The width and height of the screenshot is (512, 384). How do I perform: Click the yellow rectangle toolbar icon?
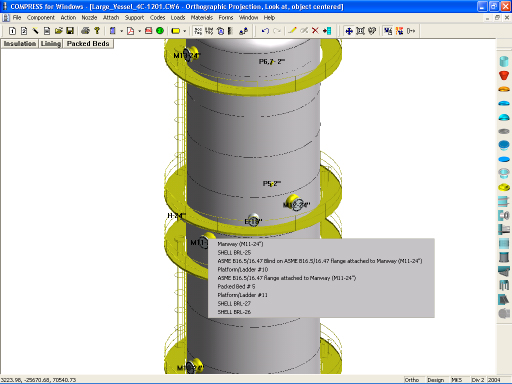point(175,31)
